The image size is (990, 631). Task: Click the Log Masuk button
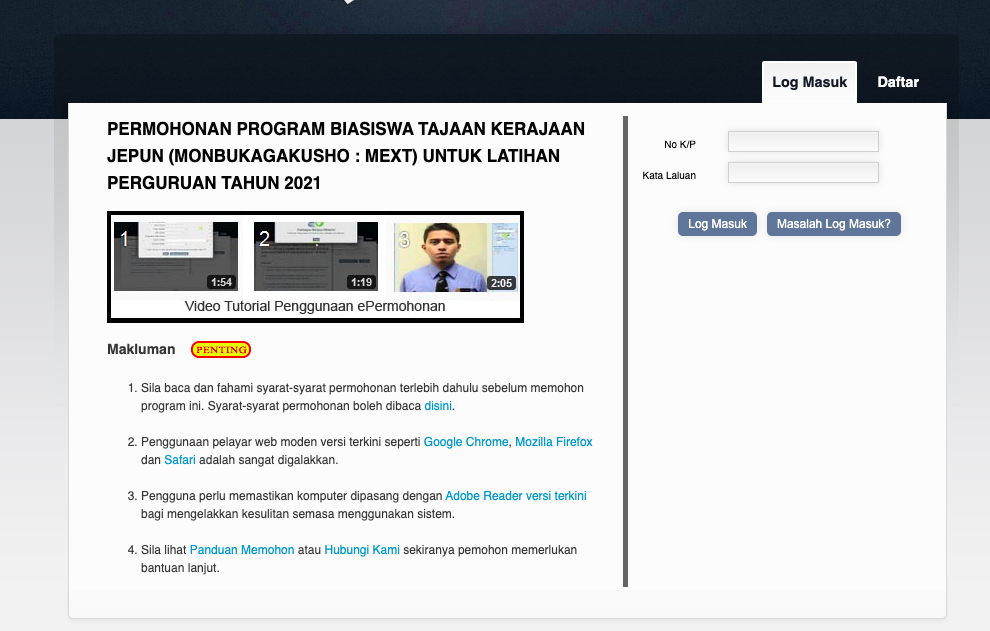point(717,224)
